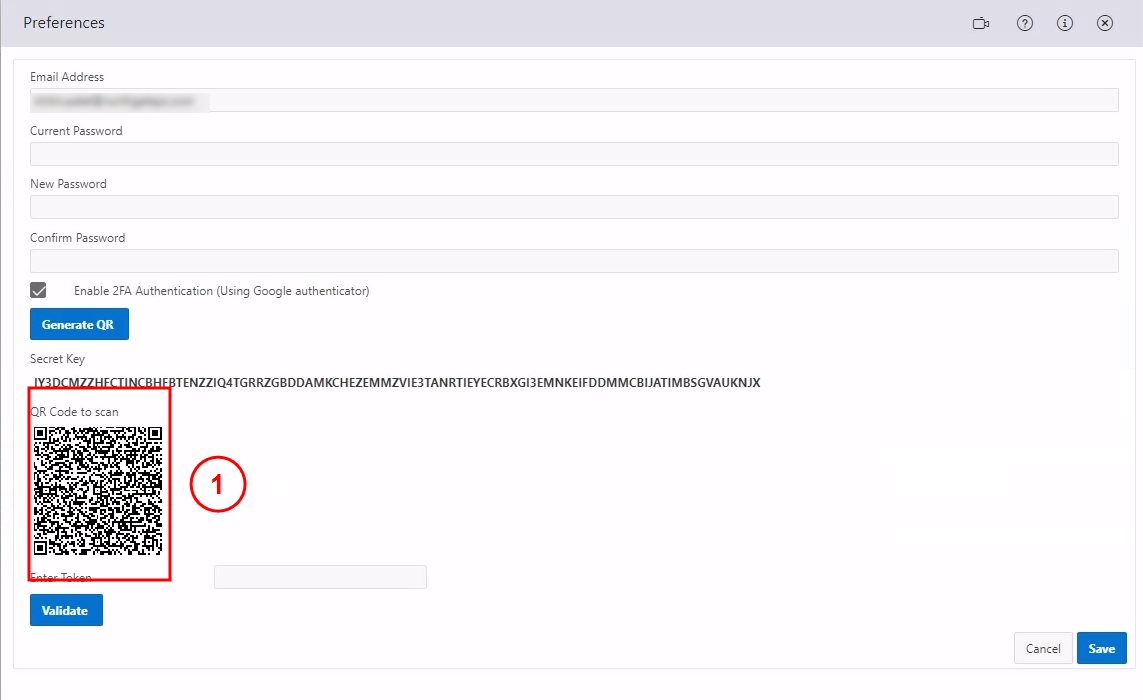Click the "QR Code to scan" label
The width and height of the screenshot is (1143, 700).
coord(76,412)
